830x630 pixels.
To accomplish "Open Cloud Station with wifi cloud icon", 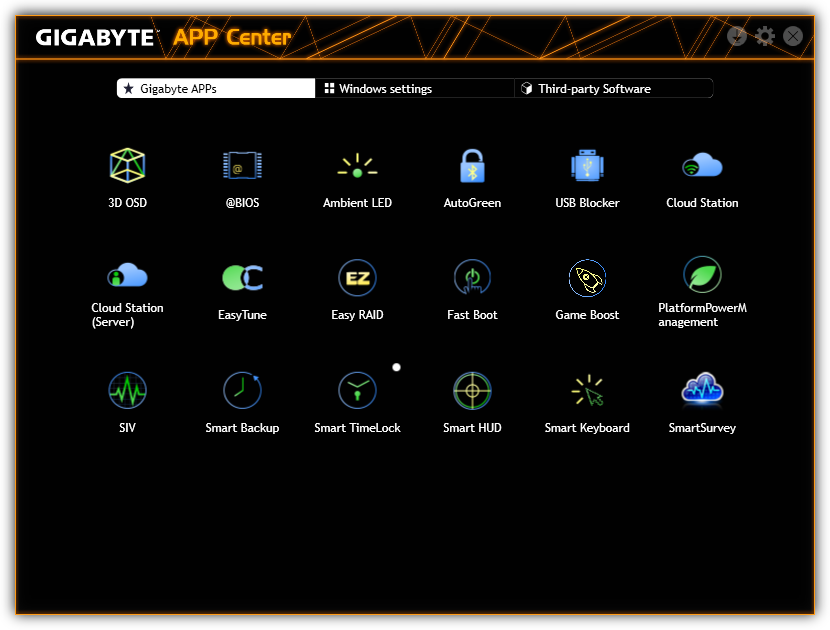I will pos(702,165).
